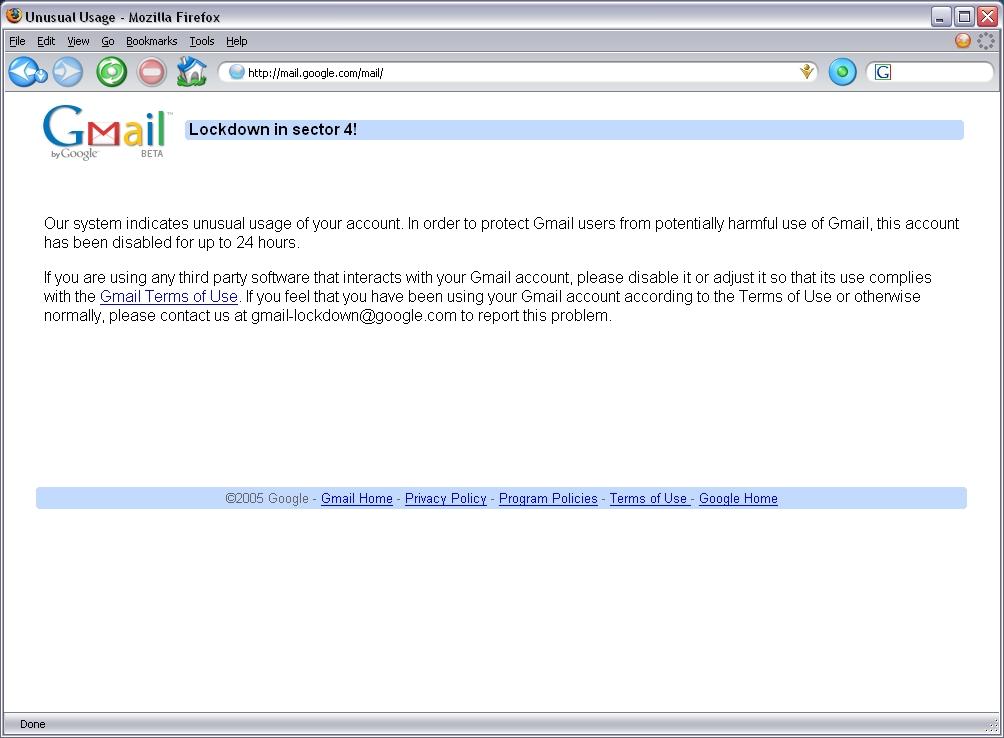This screenshot has width=1004, height=738.
Task: Open the Back button history dropdown
Action: pyautogui.click(x=42, y=76)
